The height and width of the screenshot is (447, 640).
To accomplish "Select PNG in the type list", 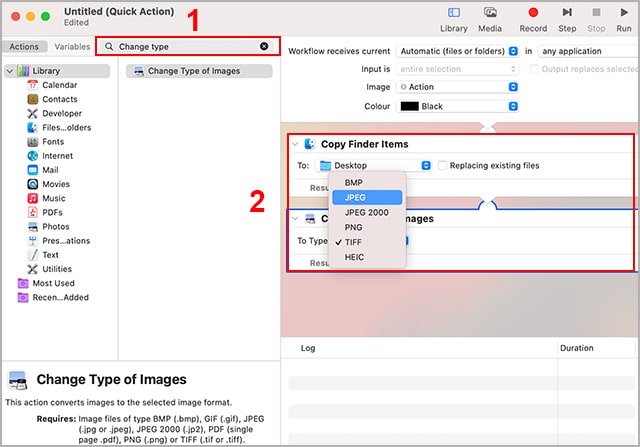I will coord(353,227).
